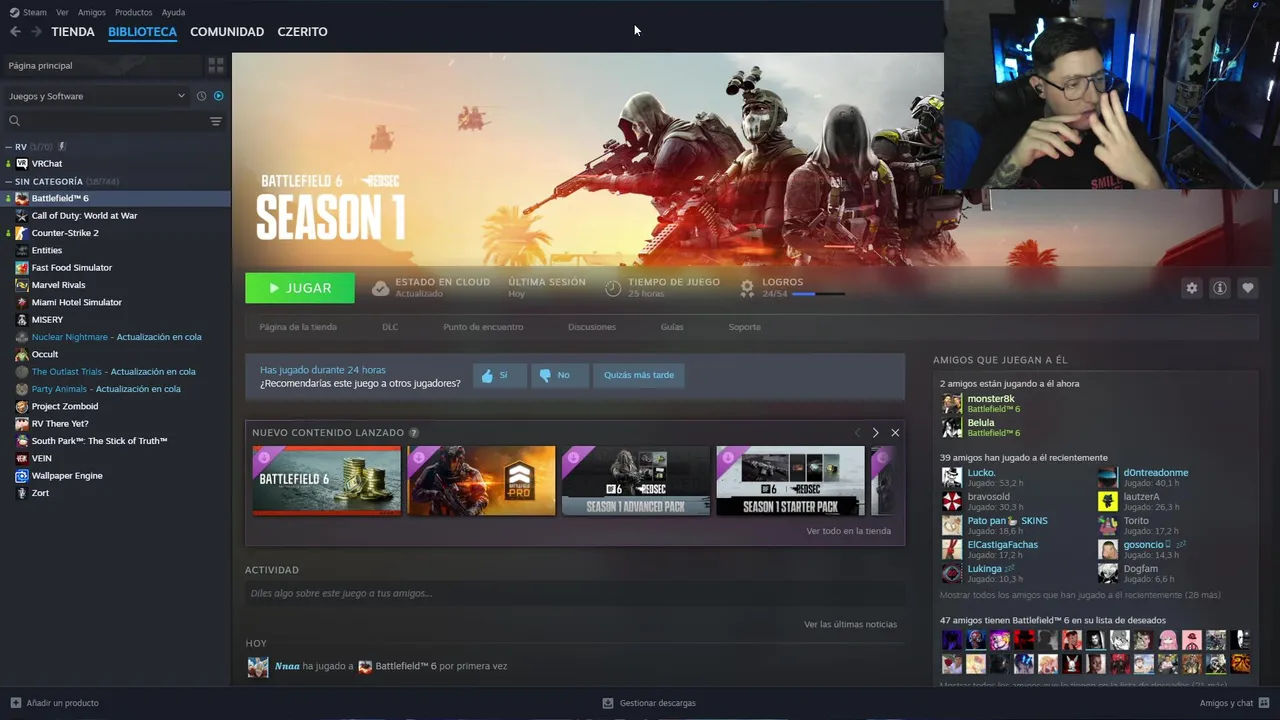Image resolution: width=1280 pixels, height=720 pixels.
Task: Open Season 1 Starter Pack thumbnail
Action: click(790, 481)
